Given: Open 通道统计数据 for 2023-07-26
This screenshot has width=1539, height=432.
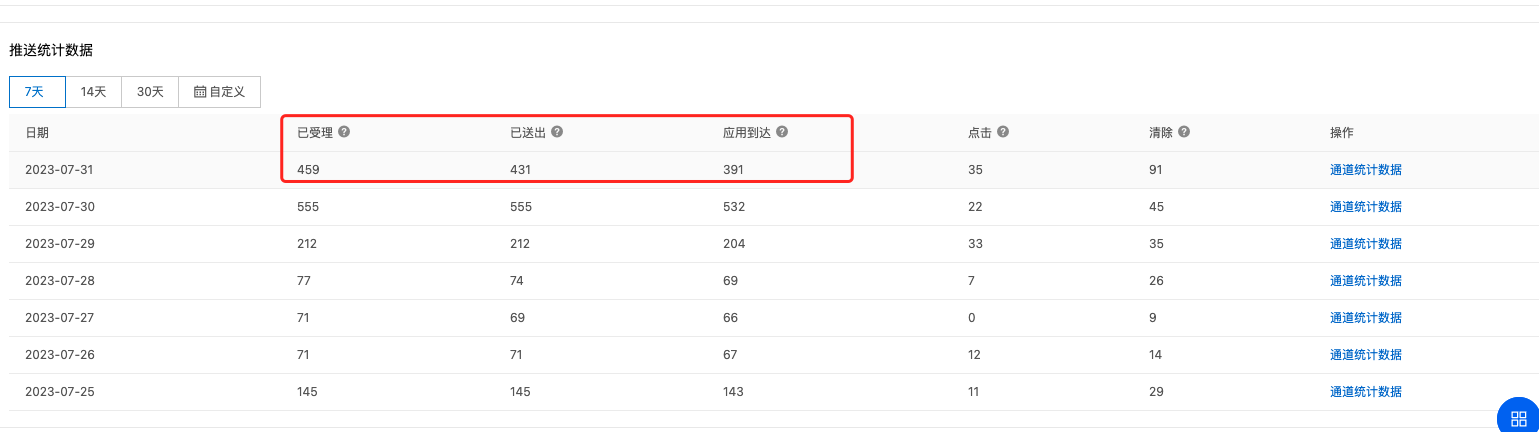Looking at the screenshot, I should [1365, 355].
